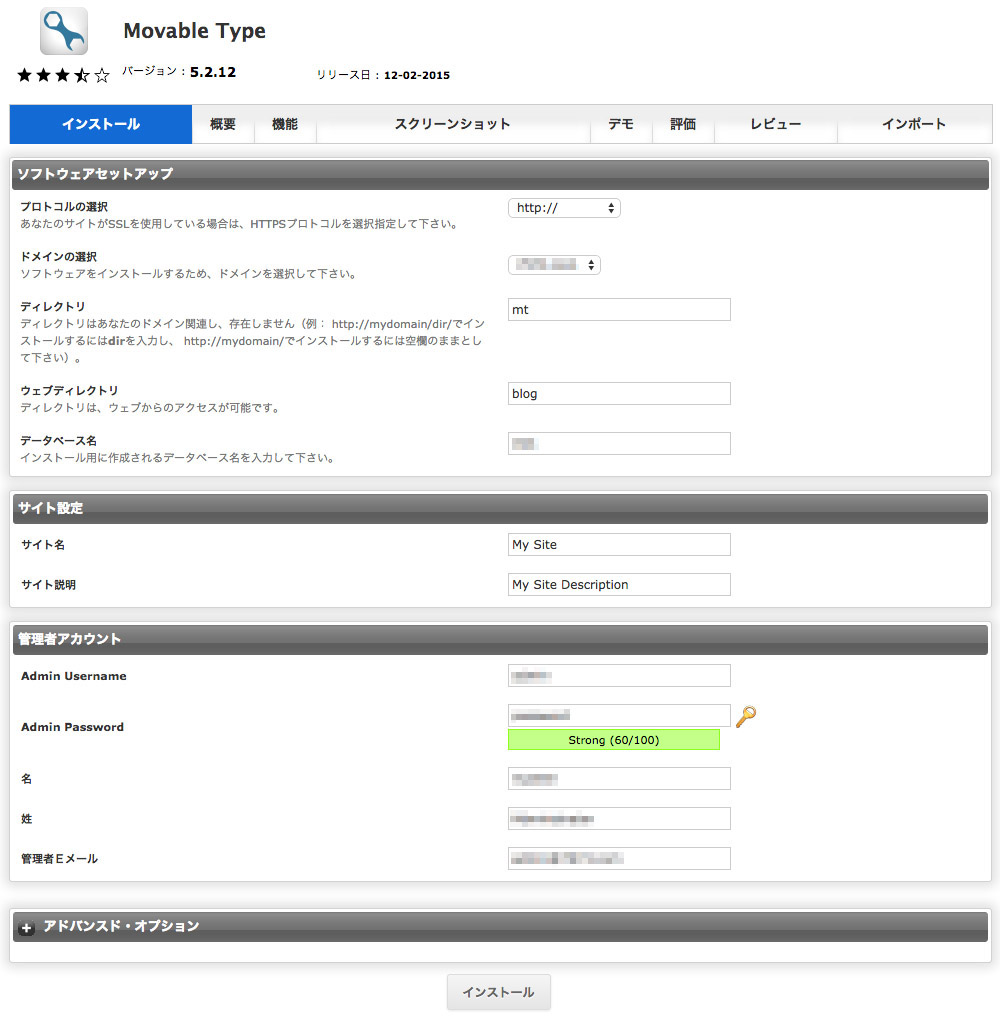1000x1021 pixels.
Task: Click the Movable Type wrench app icon
Action: [x=63, y=31]
